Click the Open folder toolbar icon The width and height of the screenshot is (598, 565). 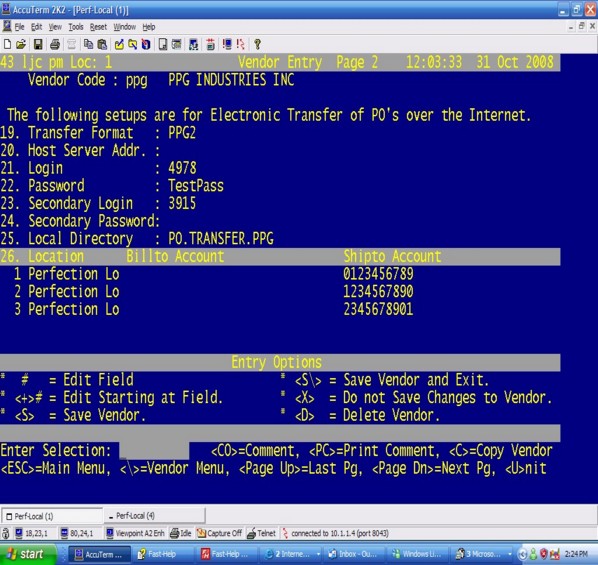pyautogui.click(x=21, y=44)
